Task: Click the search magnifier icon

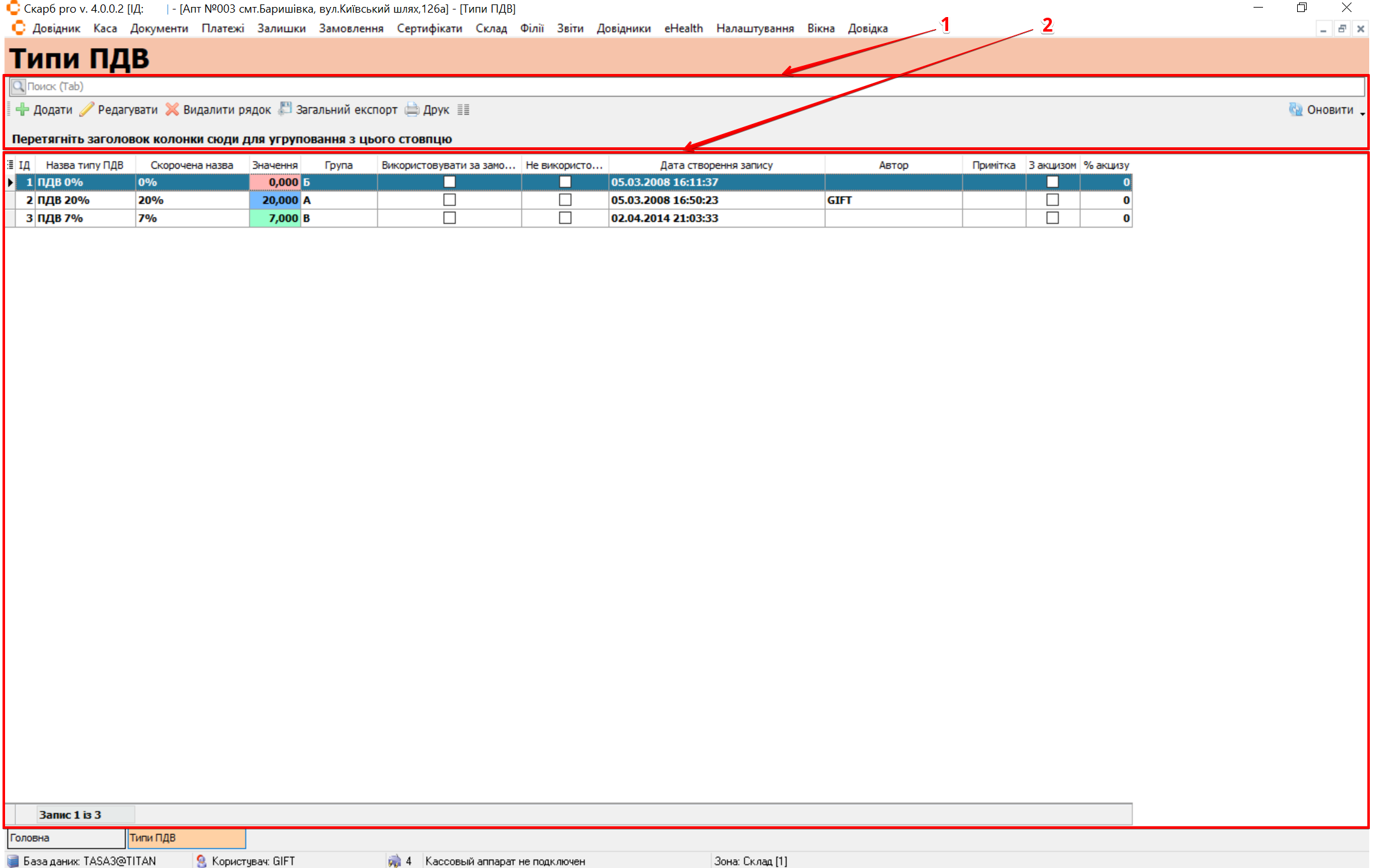Action: (x=18, y=86)
